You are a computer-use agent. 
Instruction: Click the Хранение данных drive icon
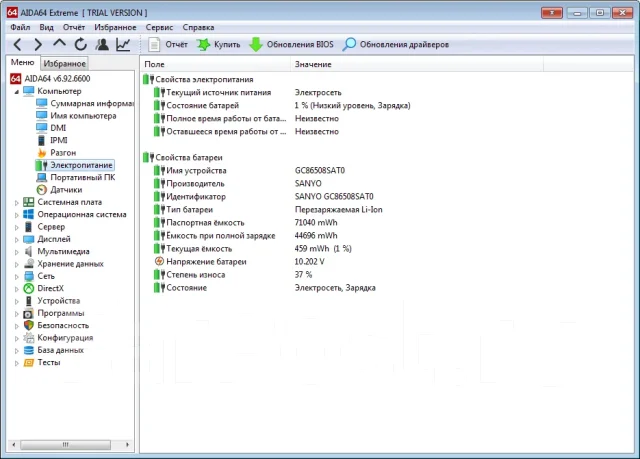pyautogui.click(x=29, y=264)
